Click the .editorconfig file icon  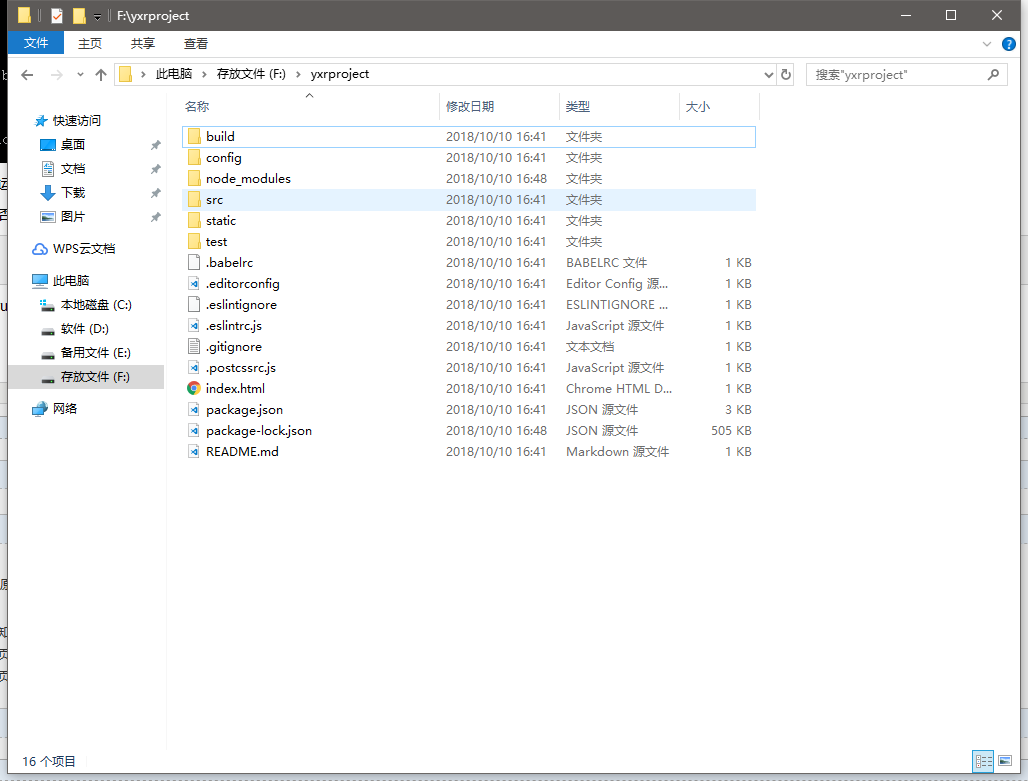click(194, 283)
